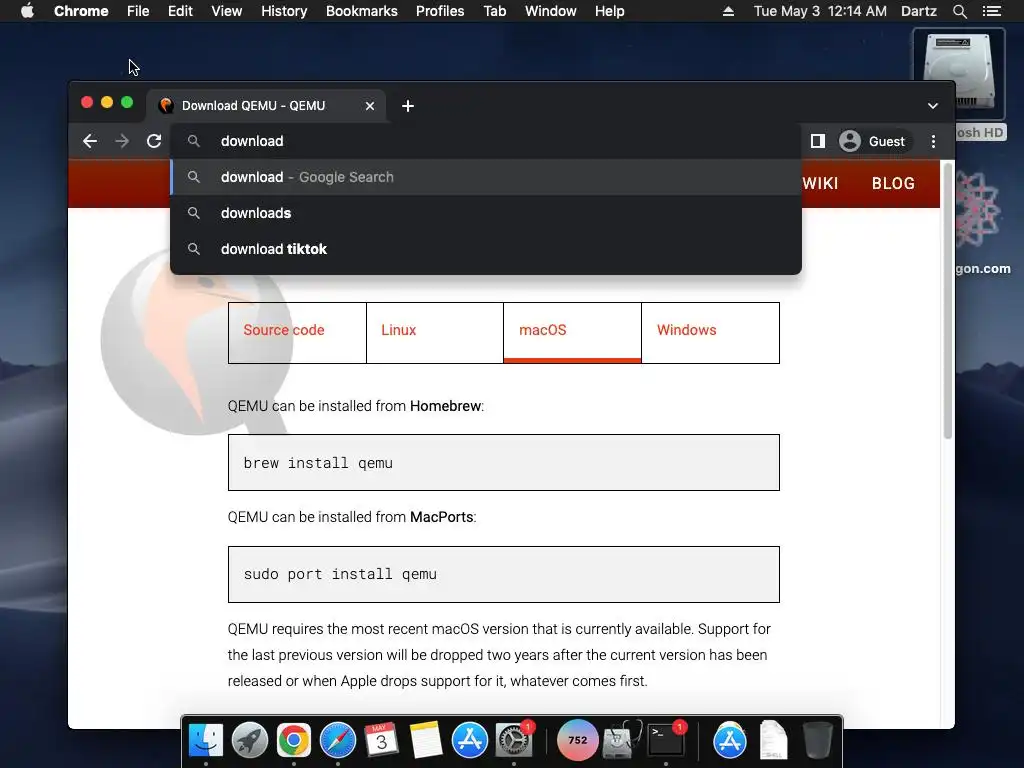This screenshot has height=768, width=1024.
Task: Open the round 752 app icon in Dock
Action: click(x=577, y=740)
